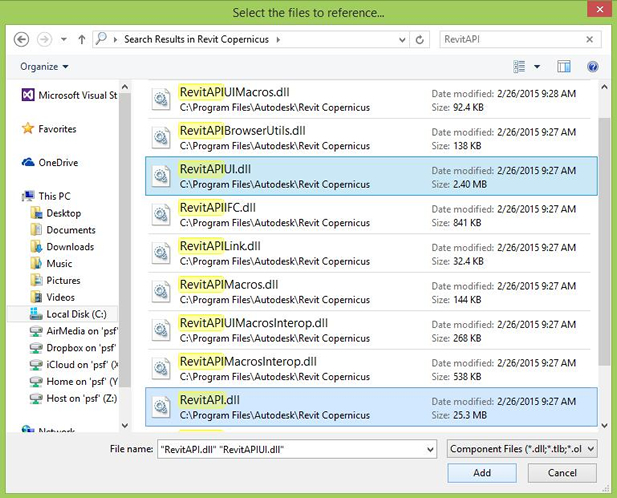617x498 pixels.
Task: Open the Music folder
Action: (x=51, y=264)
